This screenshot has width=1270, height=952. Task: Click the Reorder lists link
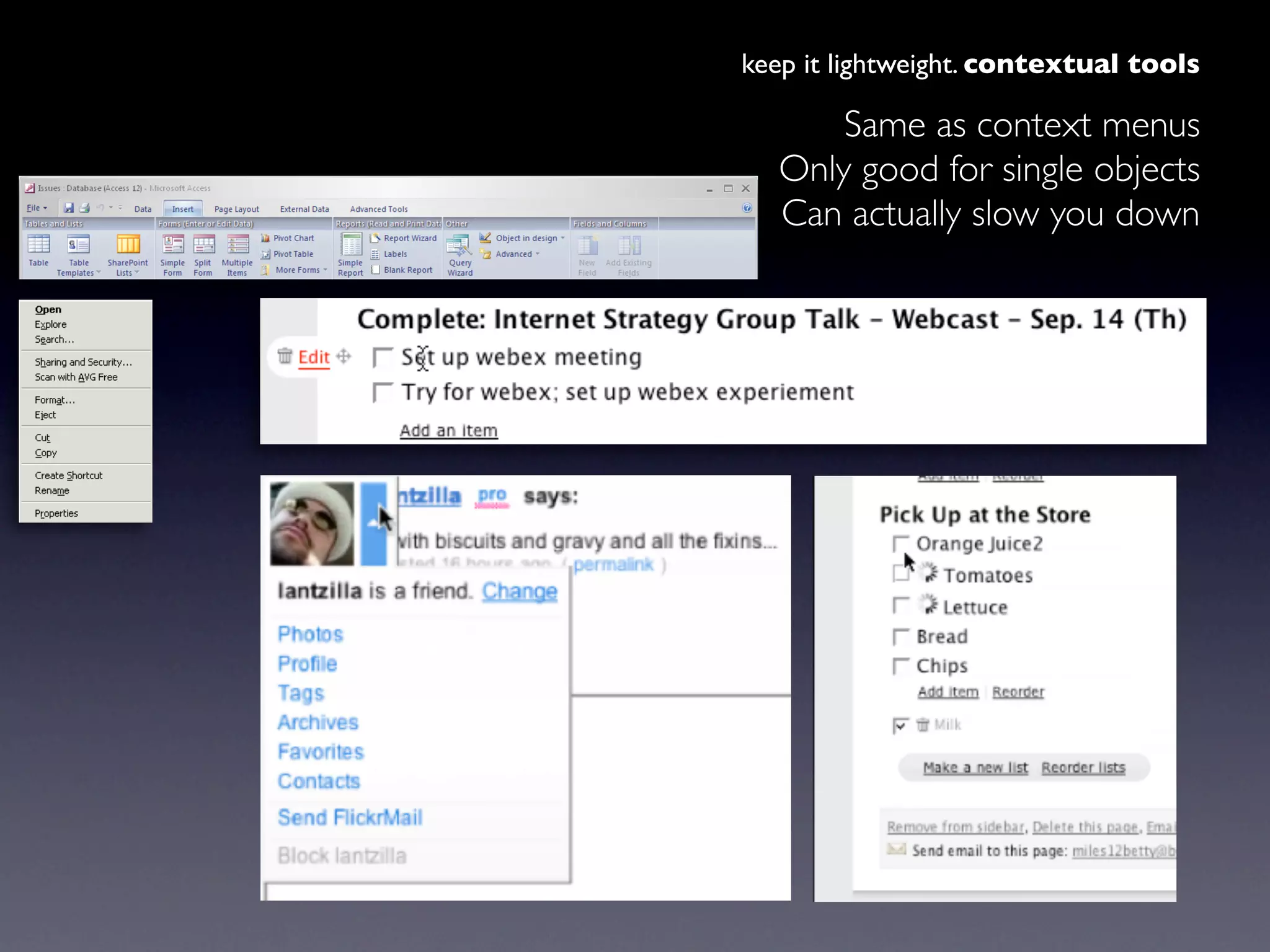click(1083, 767)
